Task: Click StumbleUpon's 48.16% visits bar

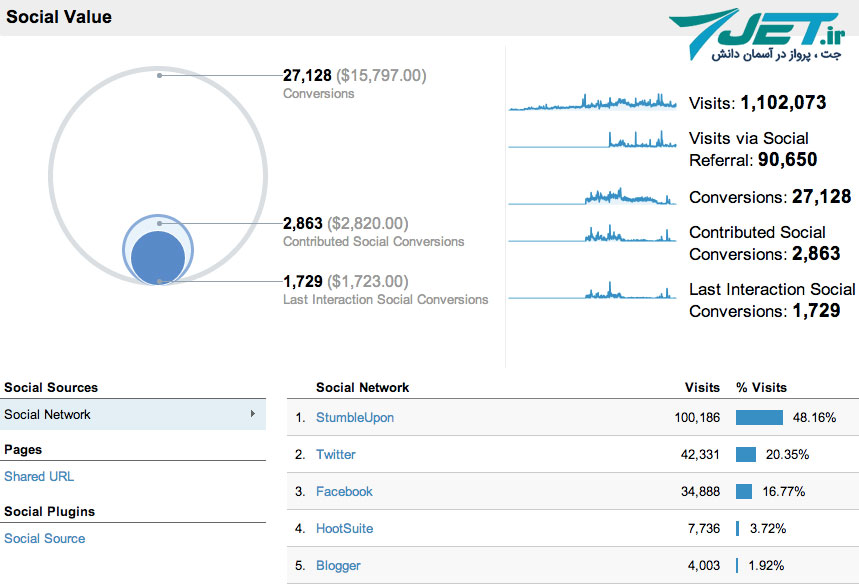Action: coord(759,417)
